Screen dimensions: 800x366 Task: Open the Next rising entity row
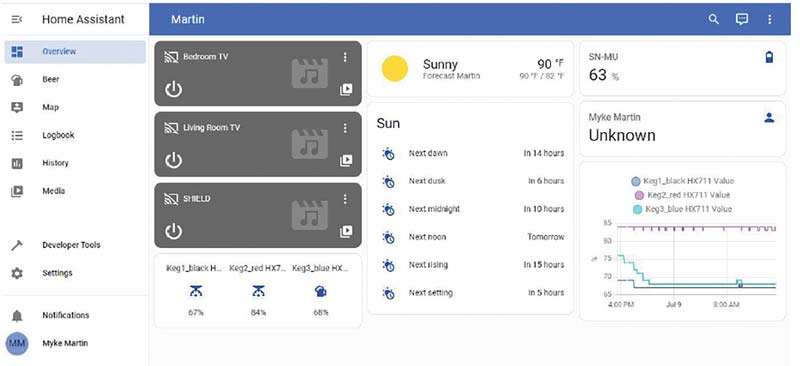pyautogui.click(x=470, y=265)
